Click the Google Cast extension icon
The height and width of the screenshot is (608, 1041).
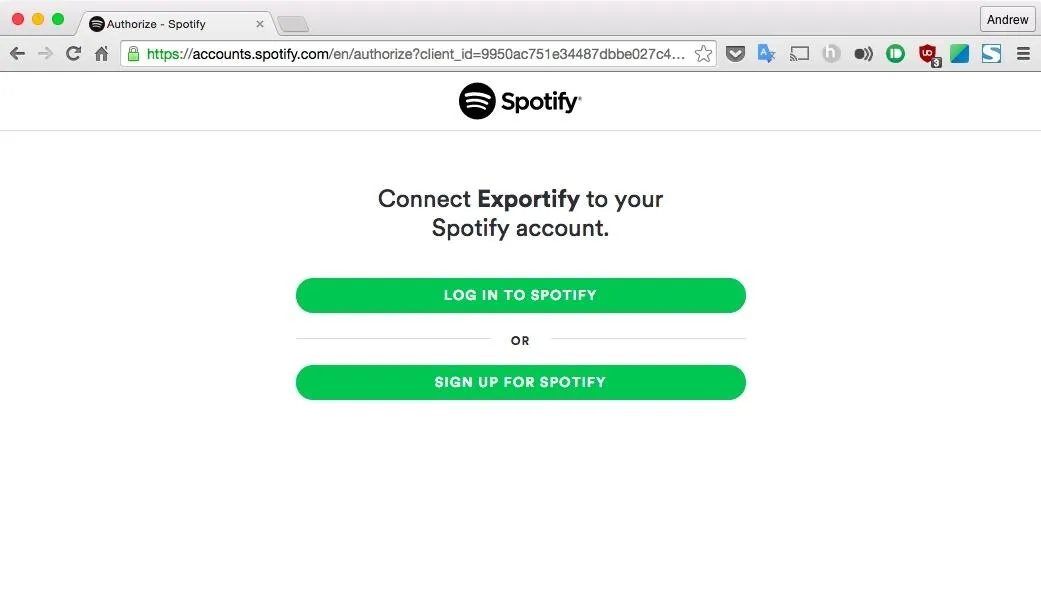[799, 54]
